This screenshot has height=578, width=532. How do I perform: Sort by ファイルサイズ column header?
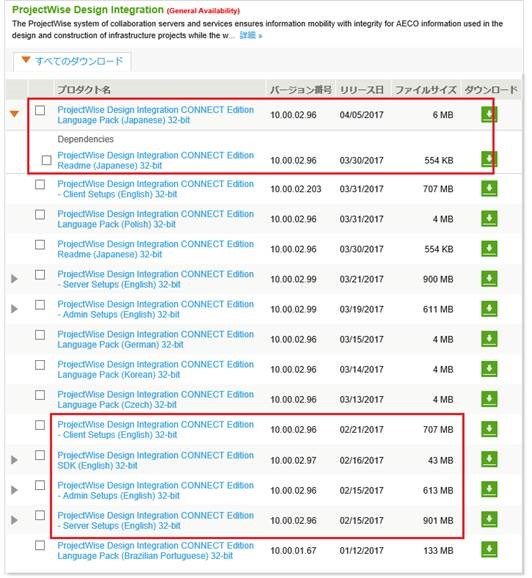tap(425, 90)
